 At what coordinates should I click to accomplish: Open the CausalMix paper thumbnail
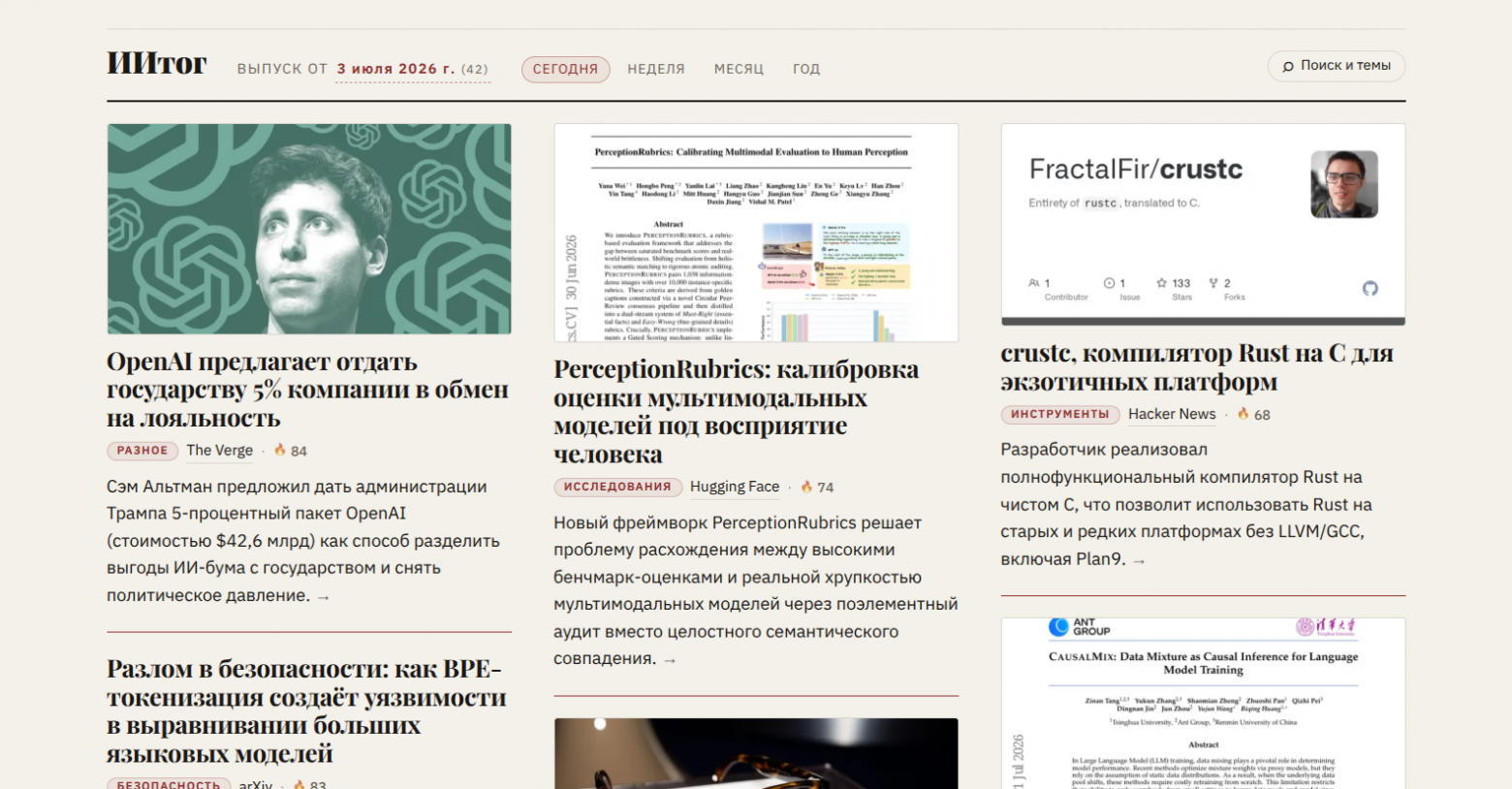[1203, 704]
